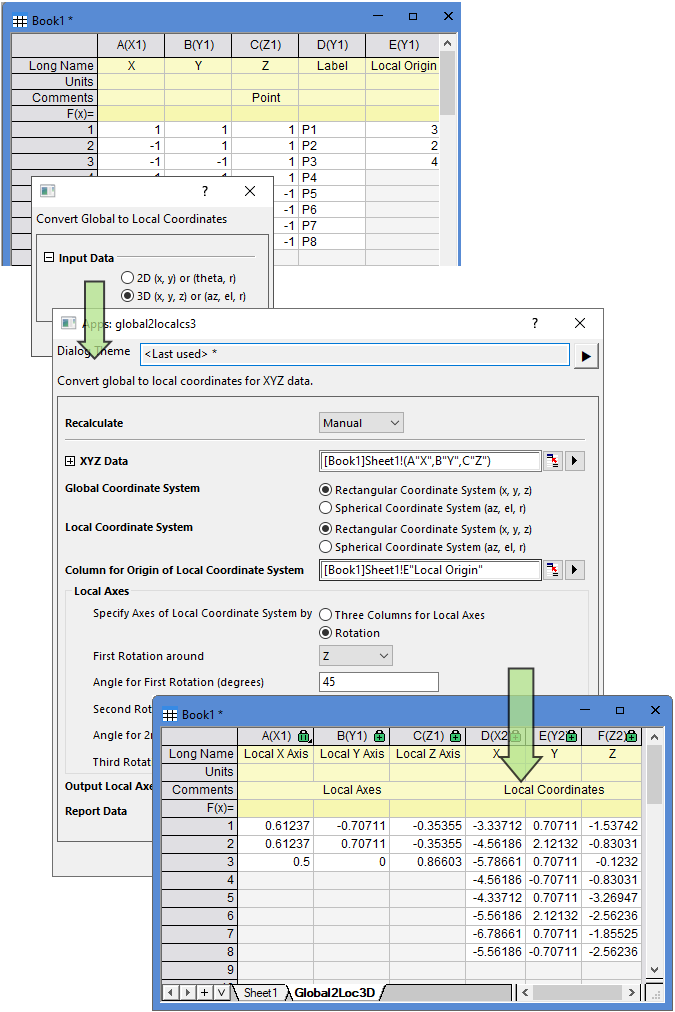
Task: Click the add new sheet plus button
Action: pos(203,992)
